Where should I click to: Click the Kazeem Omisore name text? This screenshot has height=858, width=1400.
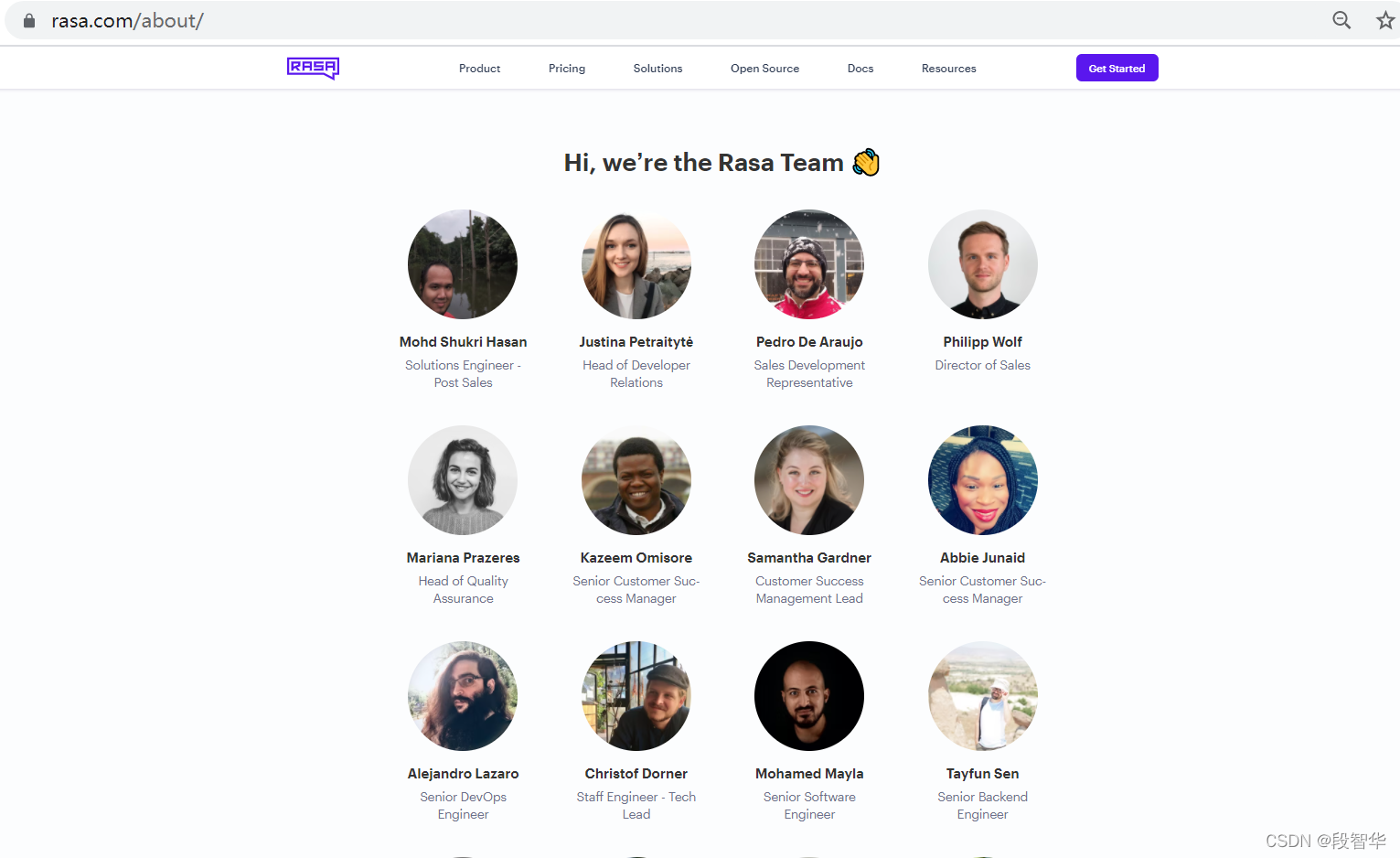click(x=636, y=558)
